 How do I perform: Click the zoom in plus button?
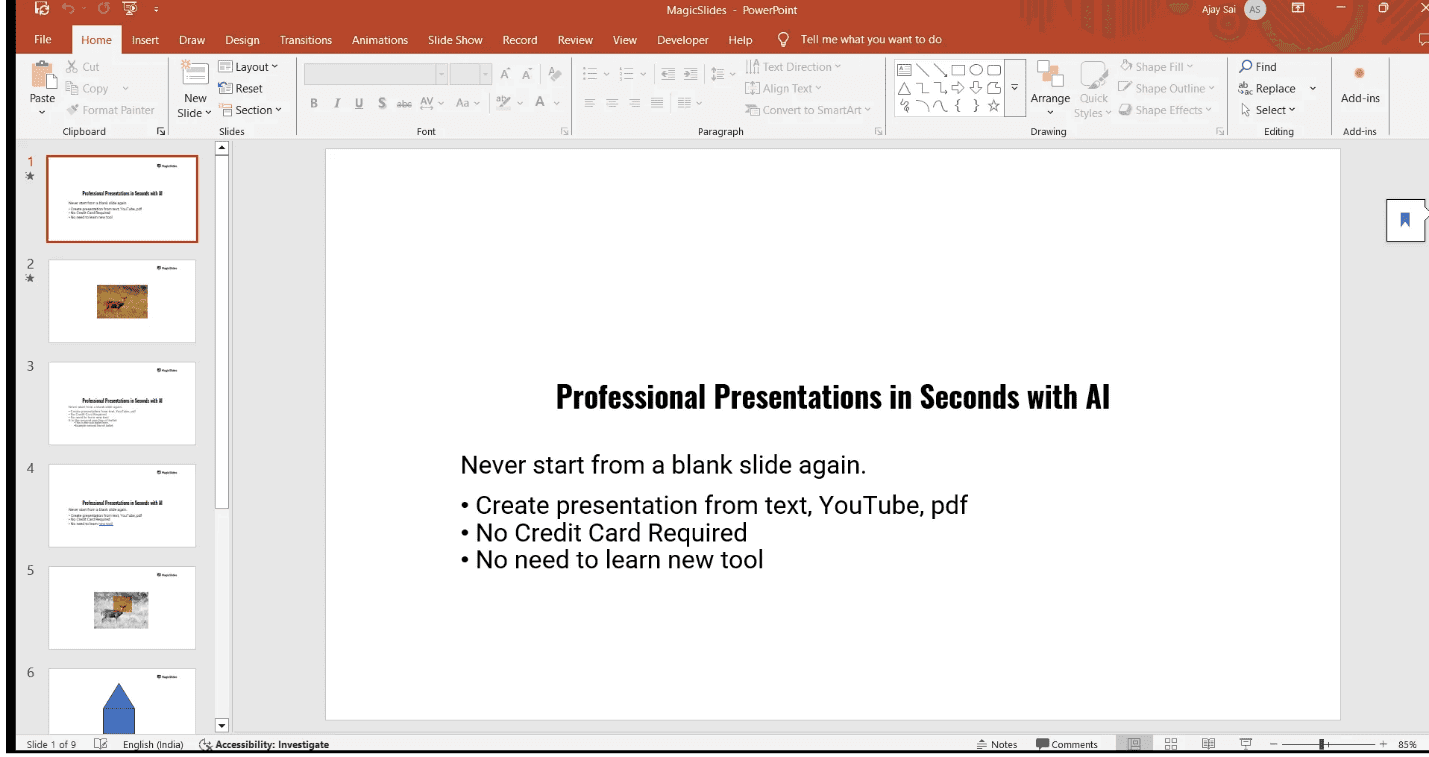click(1383, 744)
